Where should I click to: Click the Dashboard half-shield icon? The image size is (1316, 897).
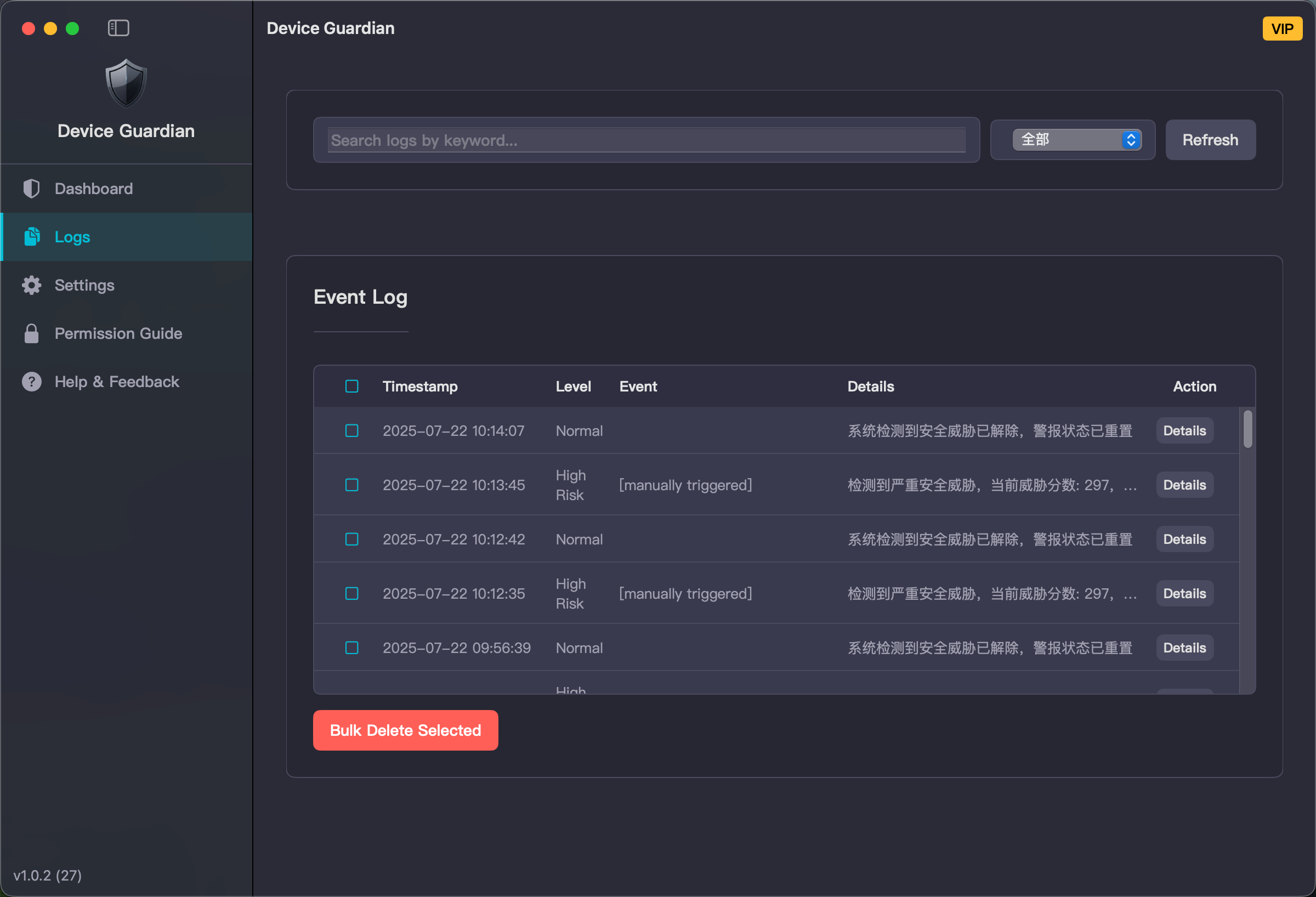[x=32, y=189]
